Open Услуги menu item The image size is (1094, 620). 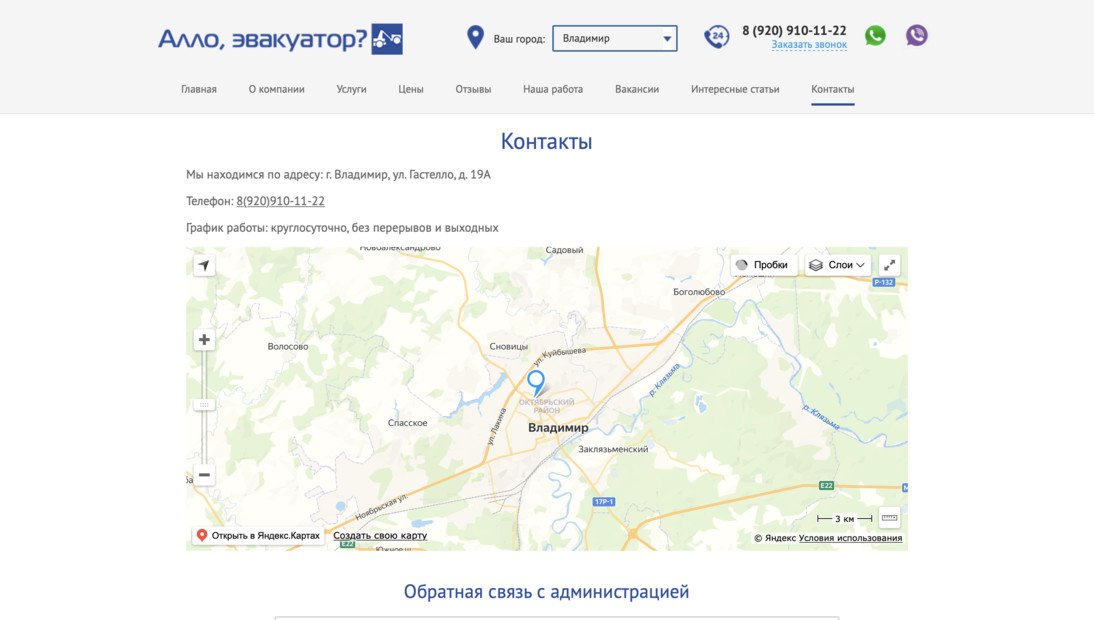click(x=351, y=89)
